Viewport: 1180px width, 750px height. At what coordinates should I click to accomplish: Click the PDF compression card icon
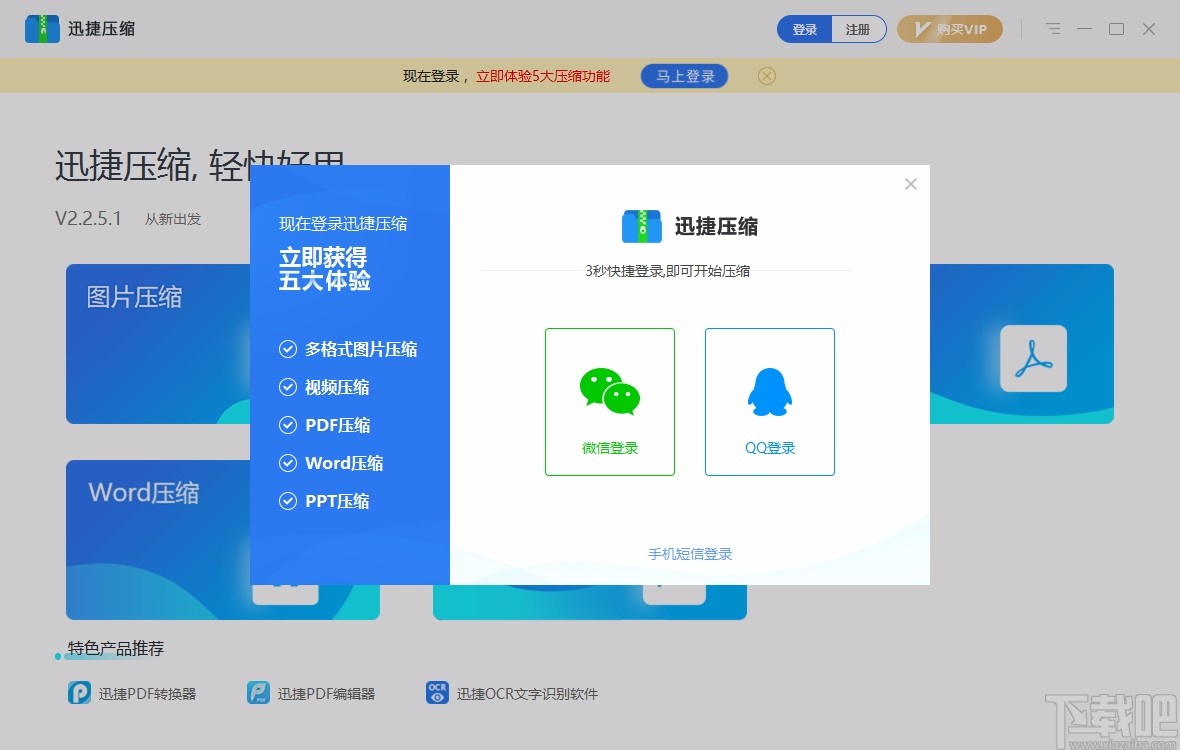1032,358
